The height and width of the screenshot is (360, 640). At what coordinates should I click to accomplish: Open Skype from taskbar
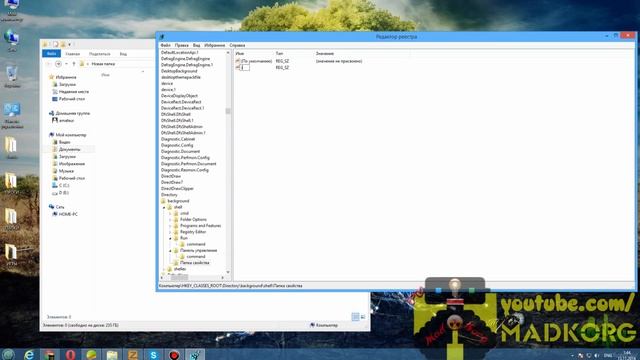(153, 355)
